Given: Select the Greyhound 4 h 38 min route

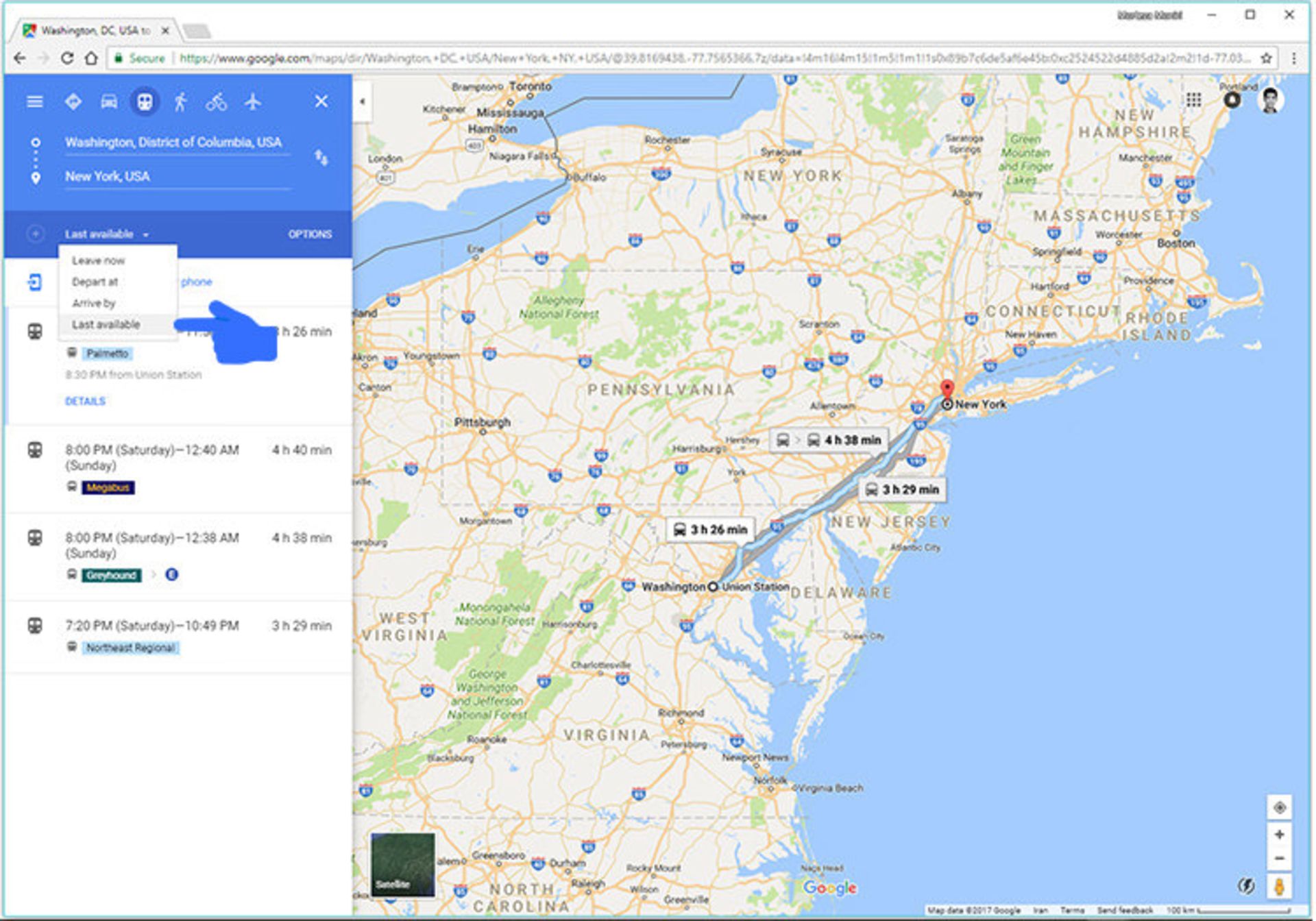Looking at the screenshot, I should tap(179, 556).
